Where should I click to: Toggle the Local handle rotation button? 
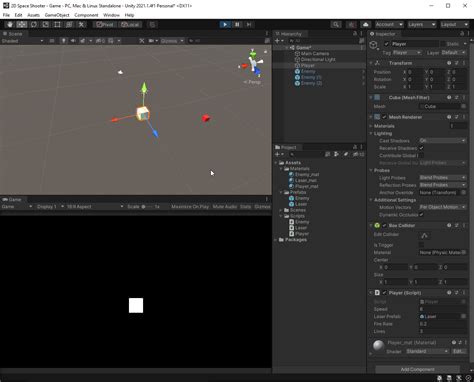tap(130, 25)
